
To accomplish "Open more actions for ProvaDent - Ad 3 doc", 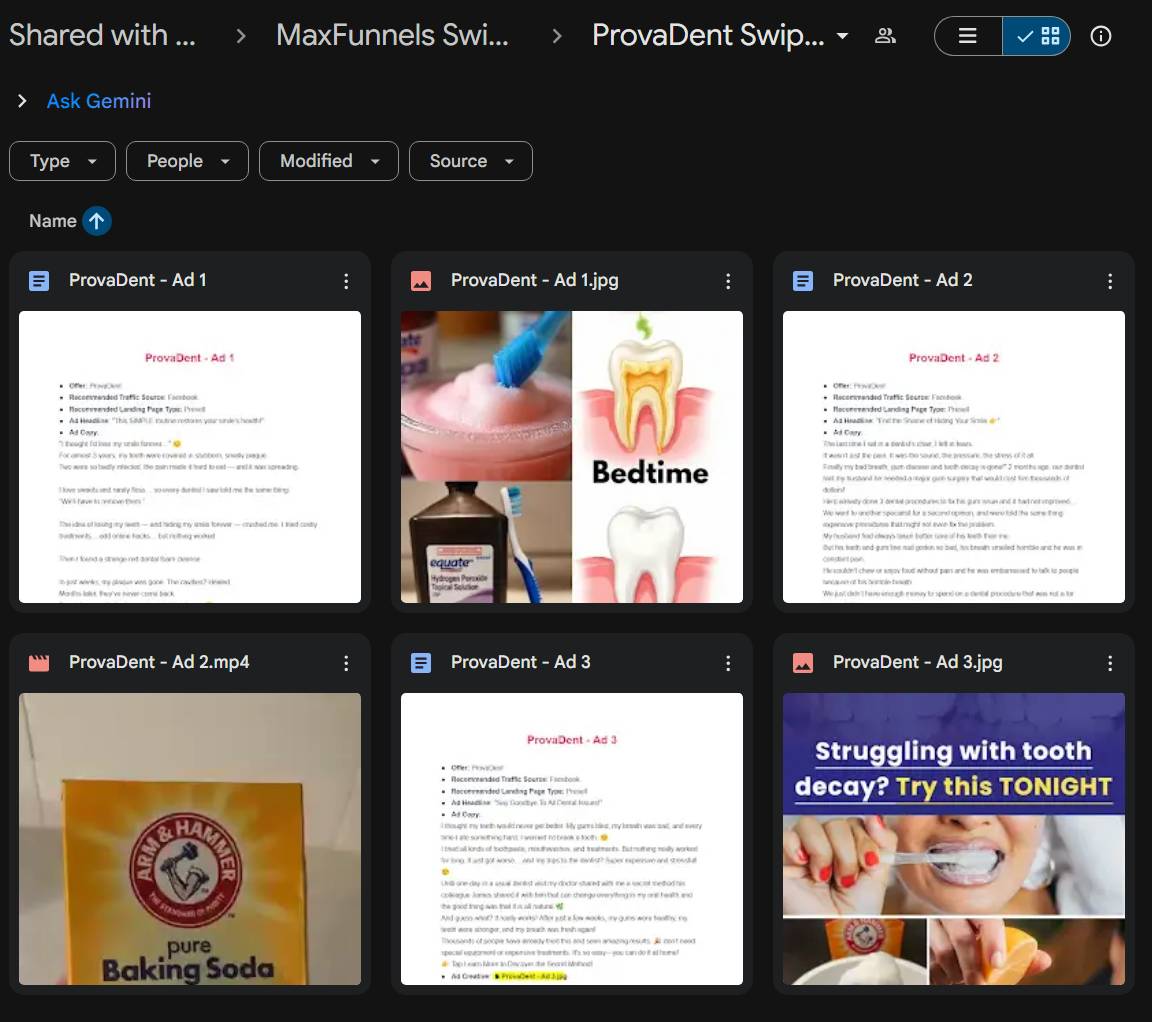I will 728,663.
